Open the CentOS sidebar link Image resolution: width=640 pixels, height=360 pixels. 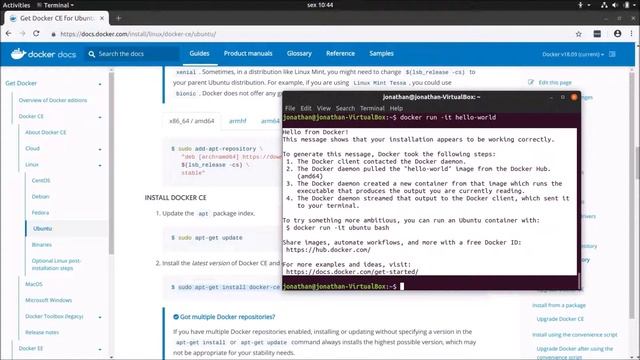coord(41,180)
